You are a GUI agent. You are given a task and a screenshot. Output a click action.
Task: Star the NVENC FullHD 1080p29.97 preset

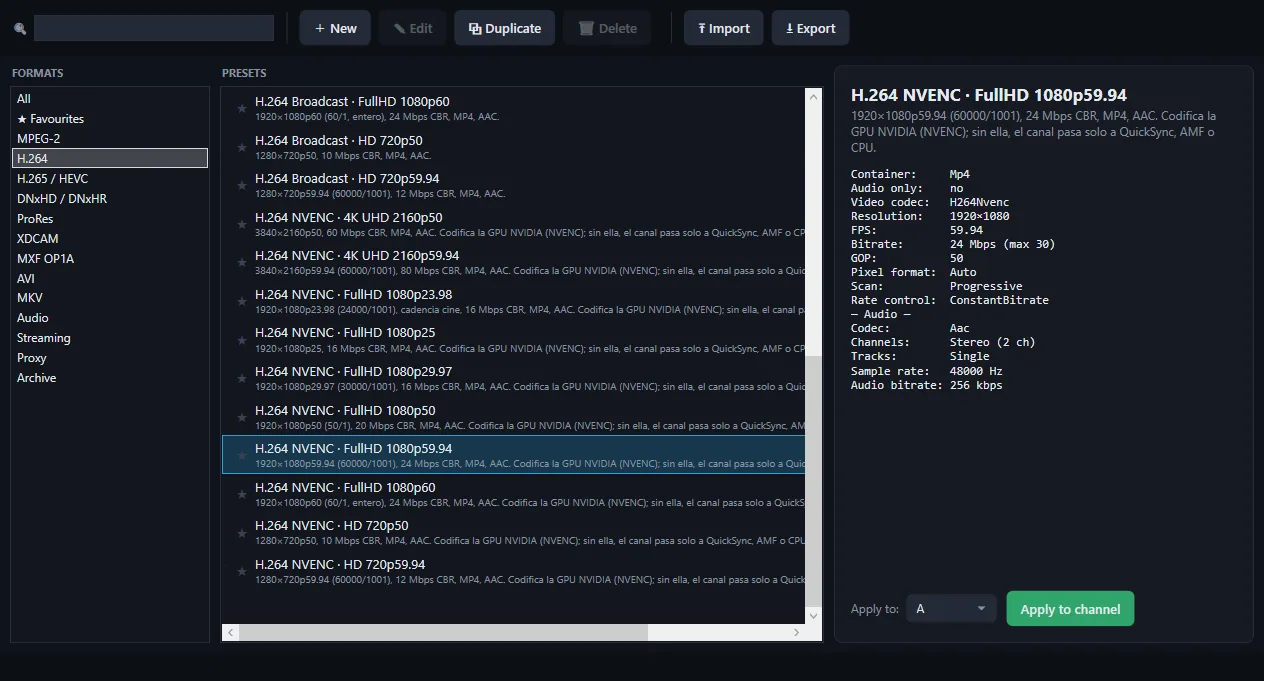coord(241,378)
